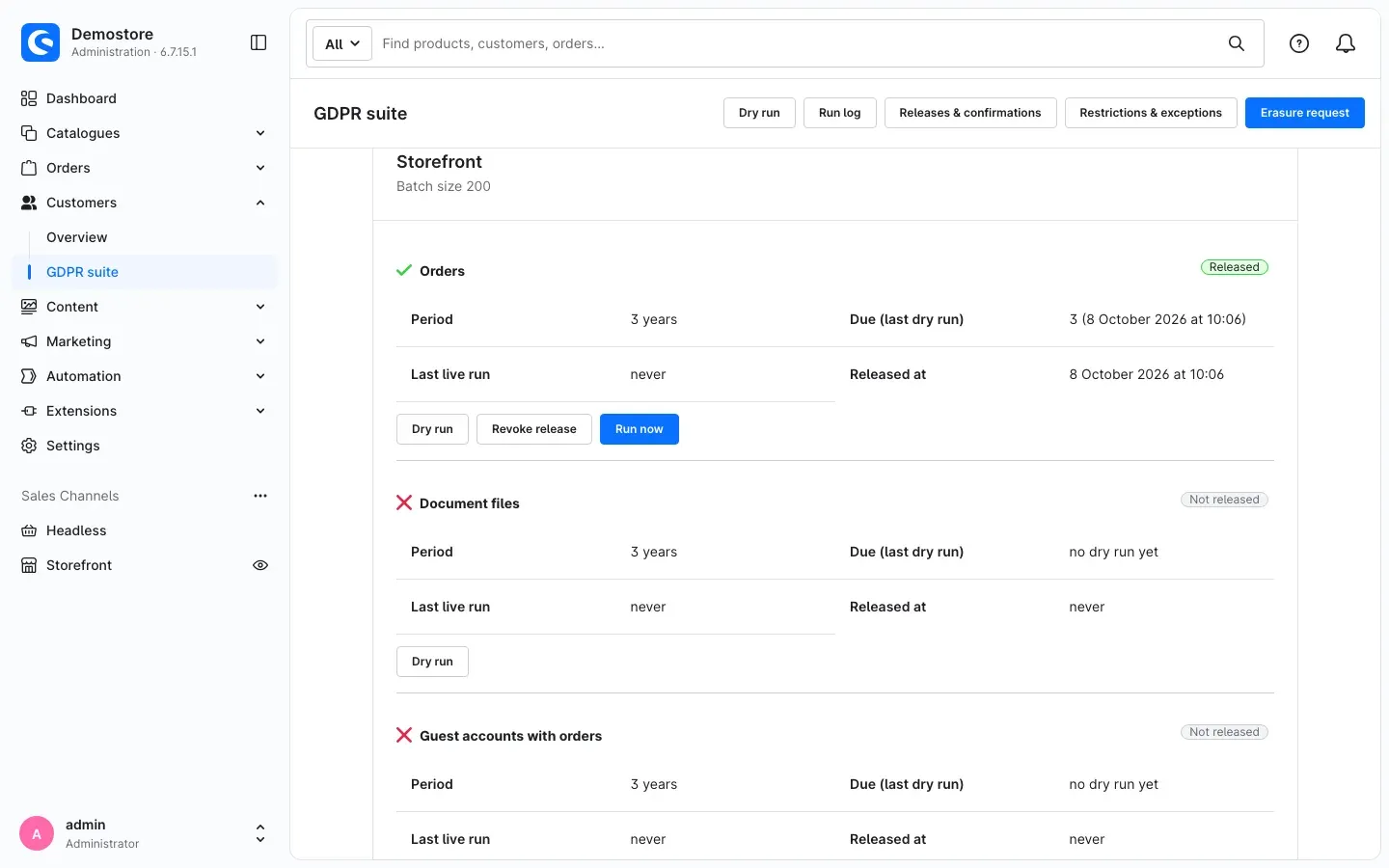Click Revoke release for Orders
Viewport: 1389px width, 868px height.
click(x=534, y=429)
